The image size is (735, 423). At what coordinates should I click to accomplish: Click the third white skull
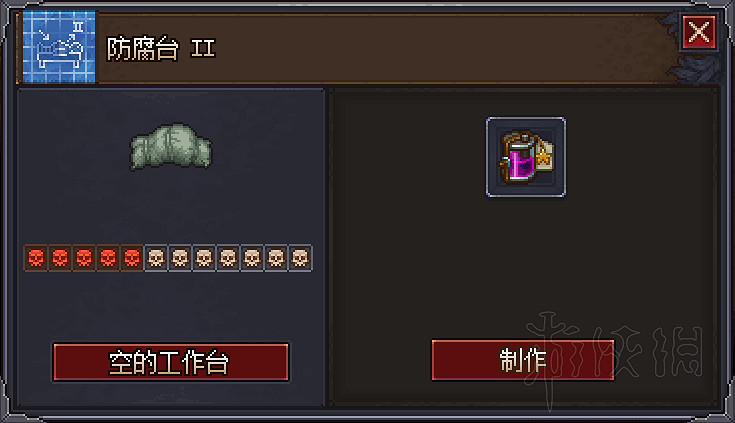click(x=204, y=258)
